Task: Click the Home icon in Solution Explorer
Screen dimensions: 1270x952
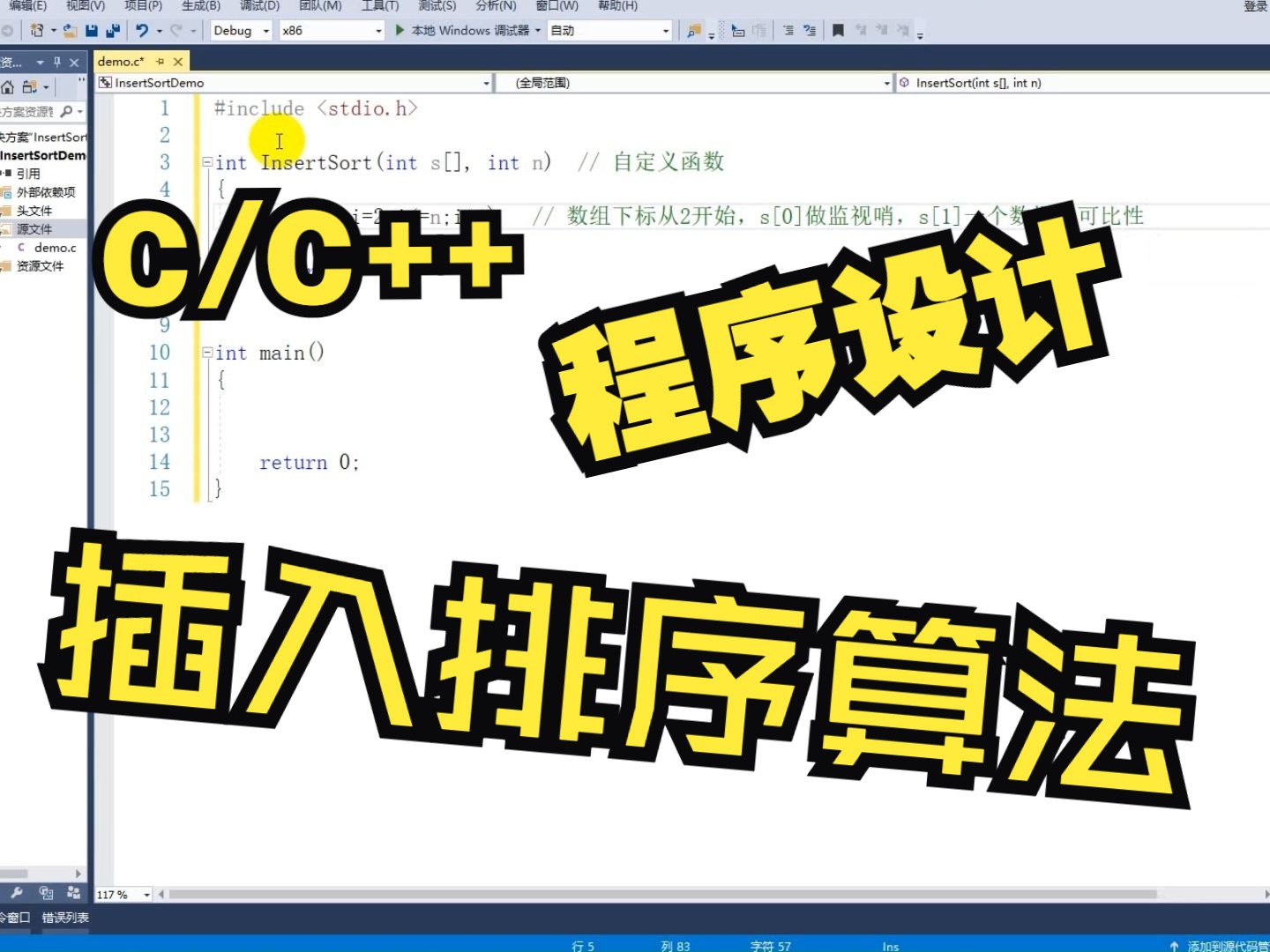Action: point(8,86)
